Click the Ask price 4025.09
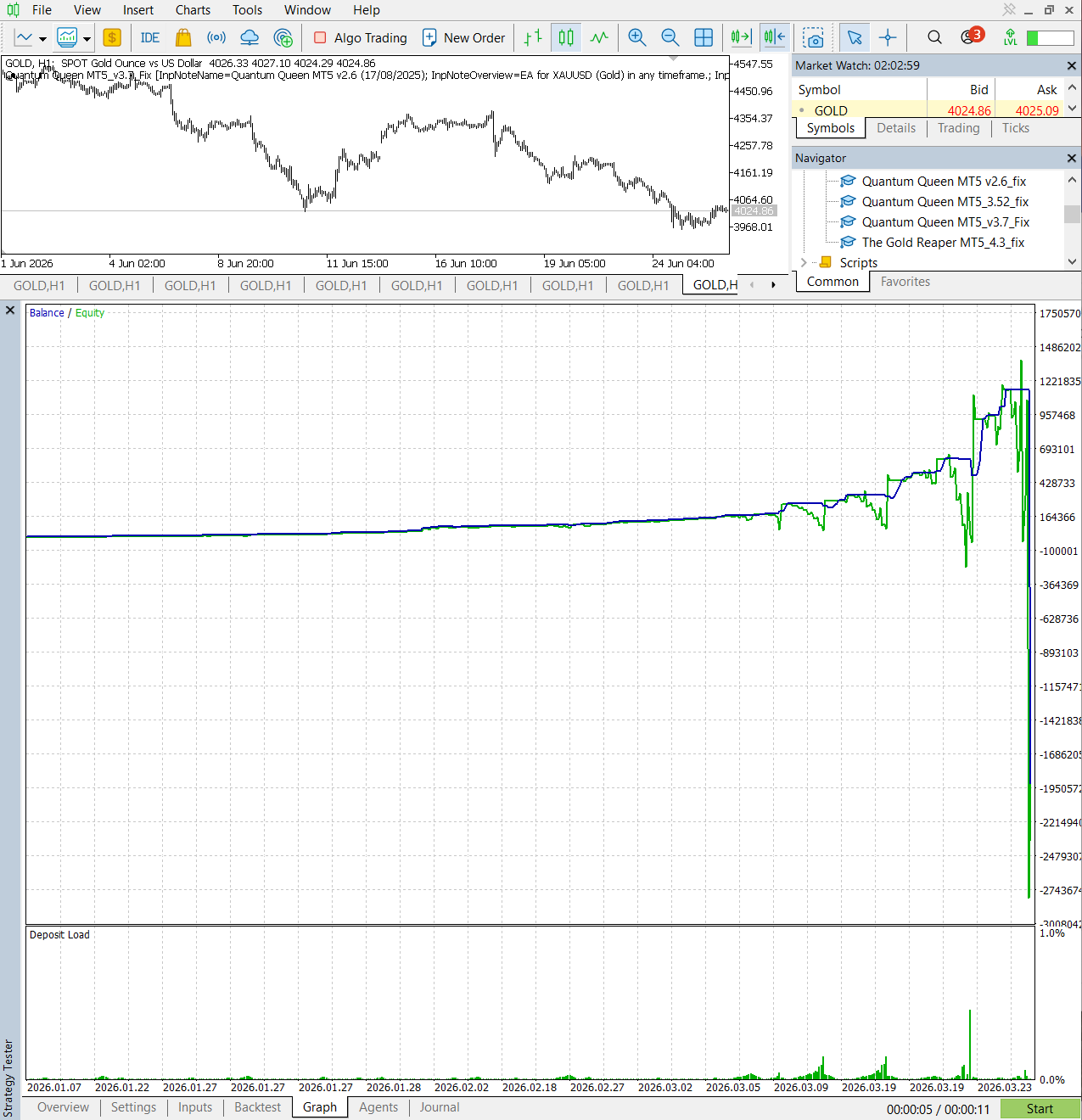 coord(1037,110)
